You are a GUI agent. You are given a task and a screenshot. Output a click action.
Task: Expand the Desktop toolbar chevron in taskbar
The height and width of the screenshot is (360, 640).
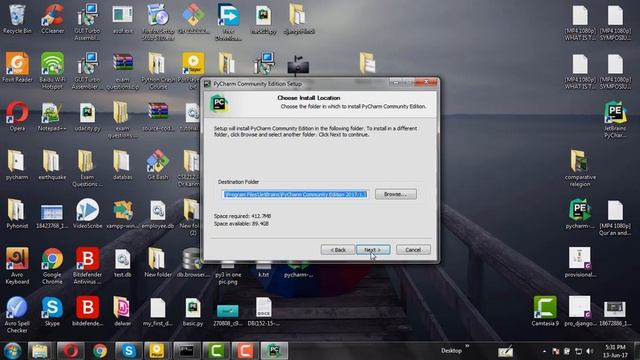point(467,347)
